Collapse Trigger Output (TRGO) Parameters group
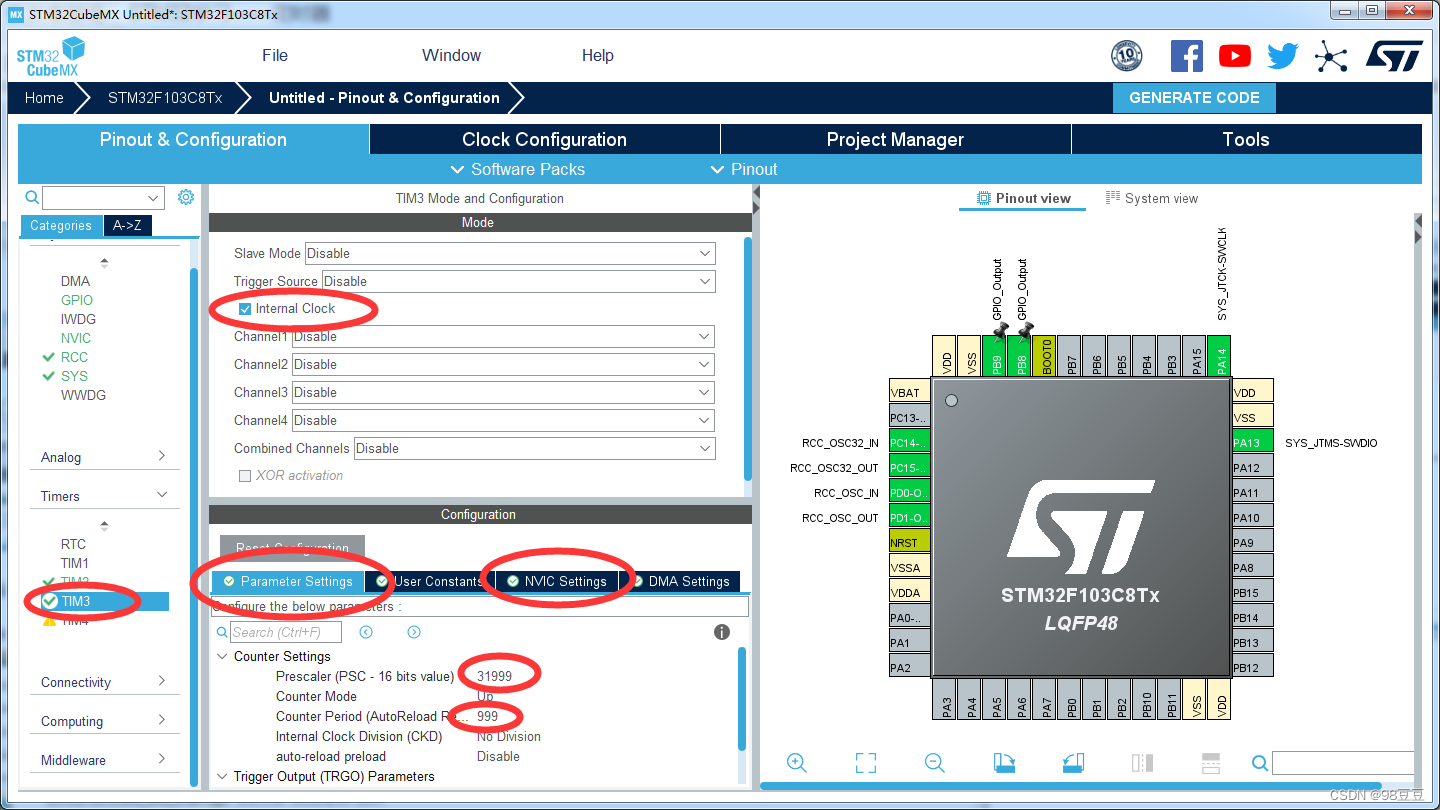Screen dimensions: 1440x810 pos(222,777)
